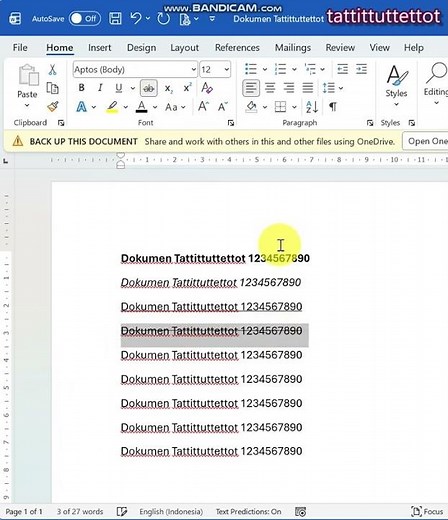The image size is (448, 520).
Task: Click the Sort A-Z icon
Action: click(x=312, y=107)
